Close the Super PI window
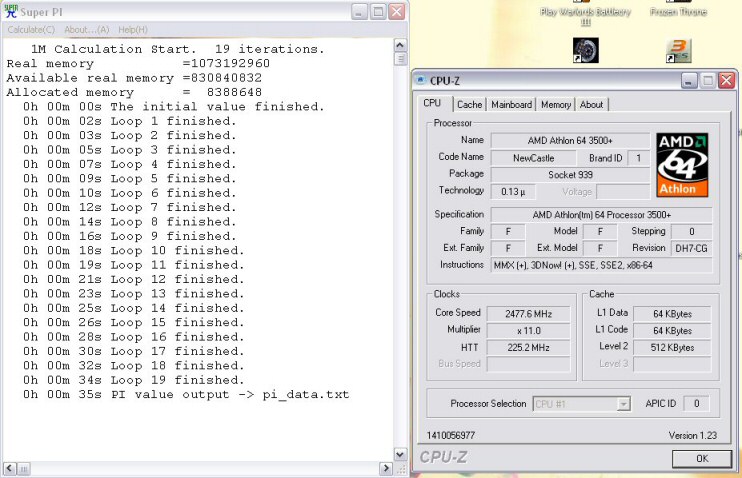This screenshot has height=478, width=742. 397,11
